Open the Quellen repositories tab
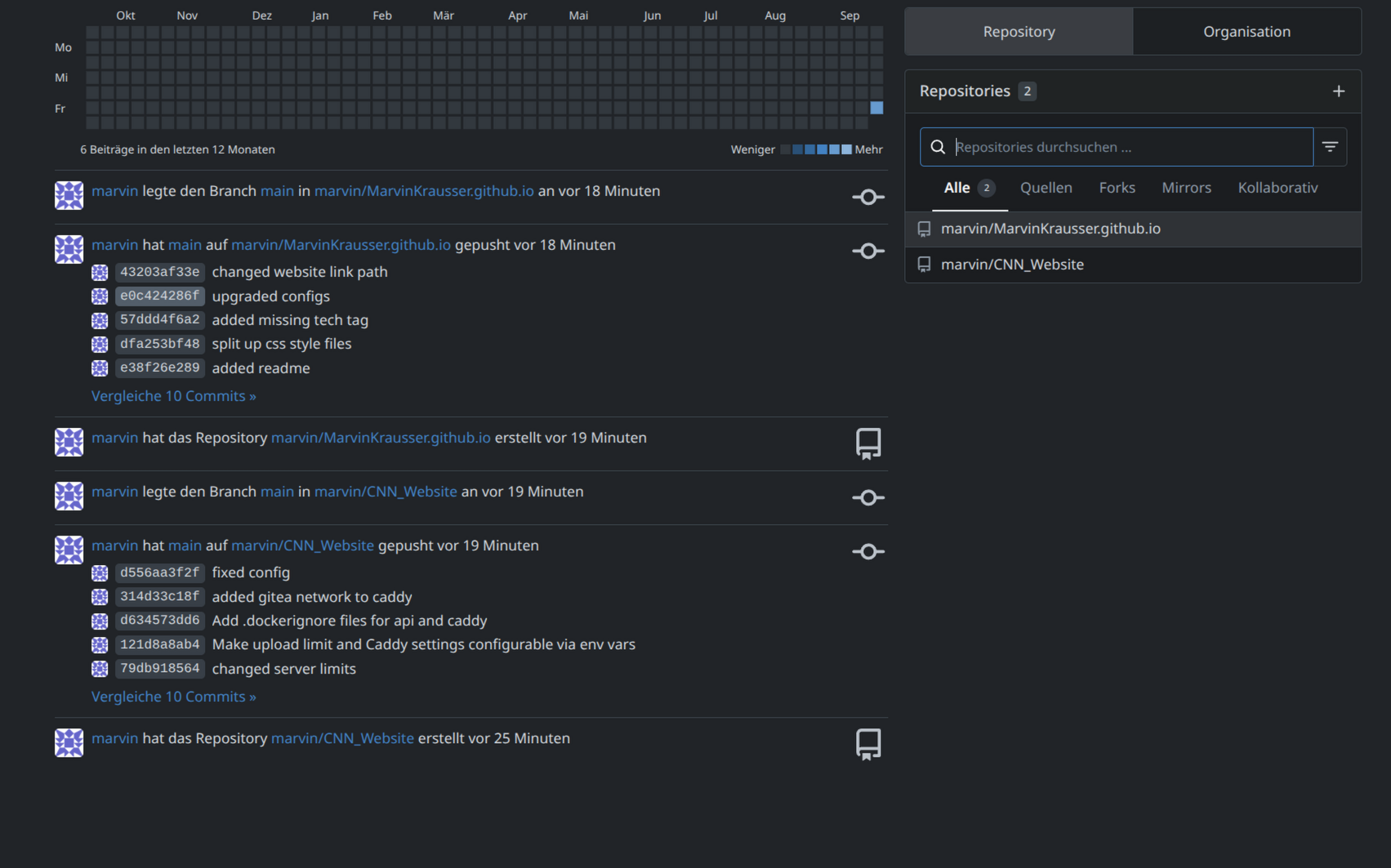The height and width of the screenshot is (868, 1391). 1045,188
